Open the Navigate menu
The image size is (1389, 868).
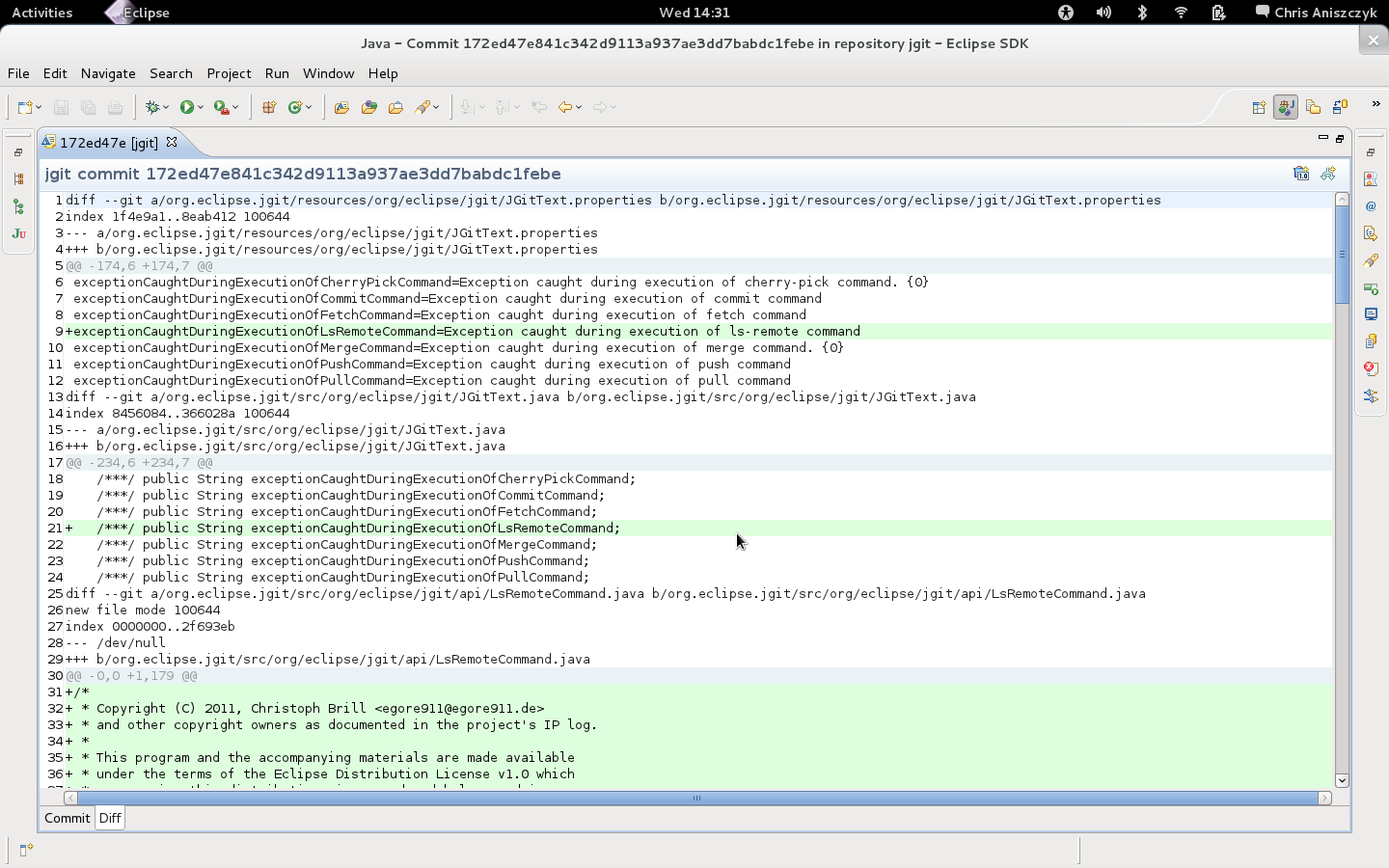point(108,73)
